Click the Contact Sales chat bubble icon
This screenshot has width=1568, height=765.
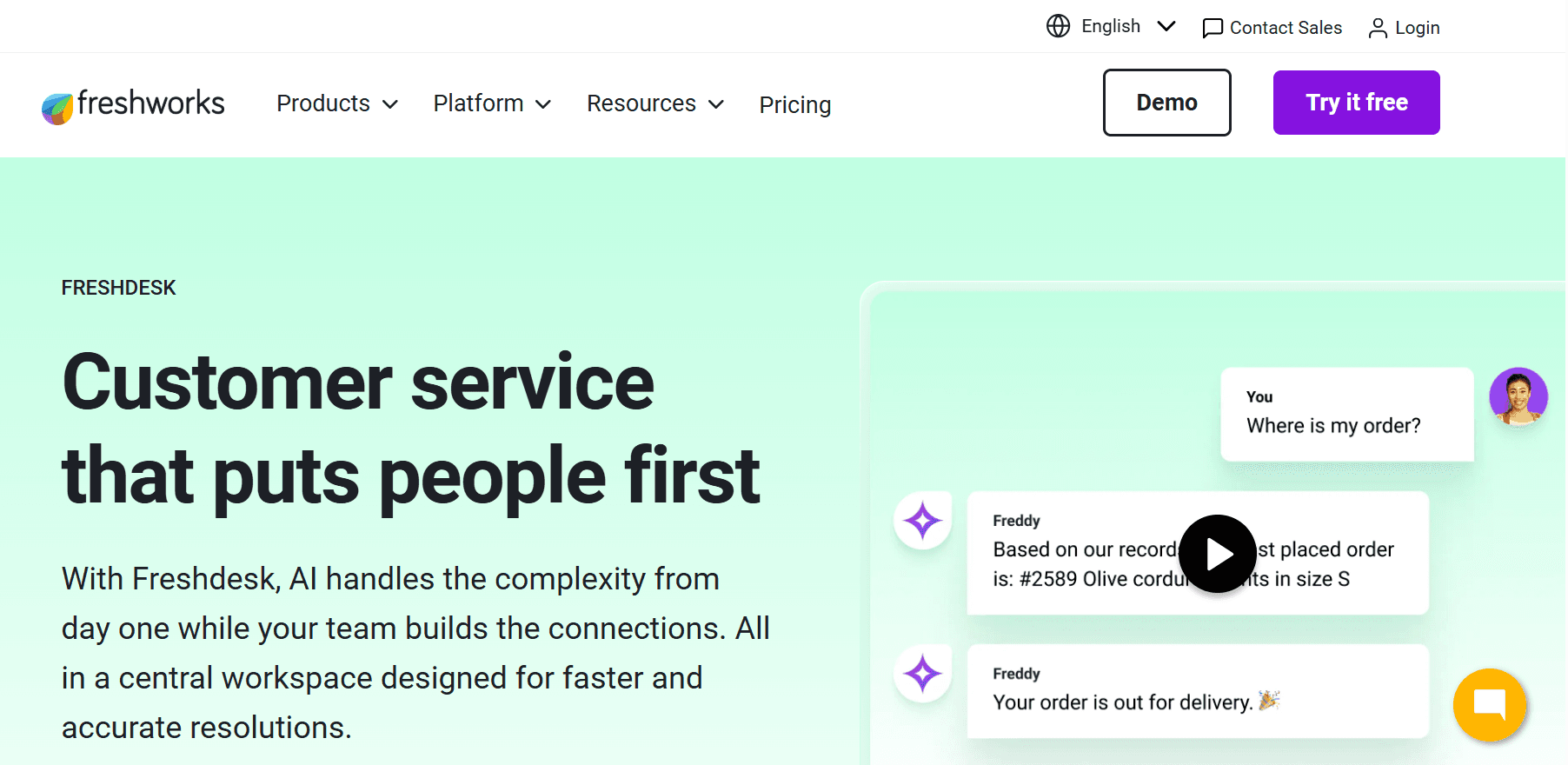pyautogui.click(x=1213, y=29)
